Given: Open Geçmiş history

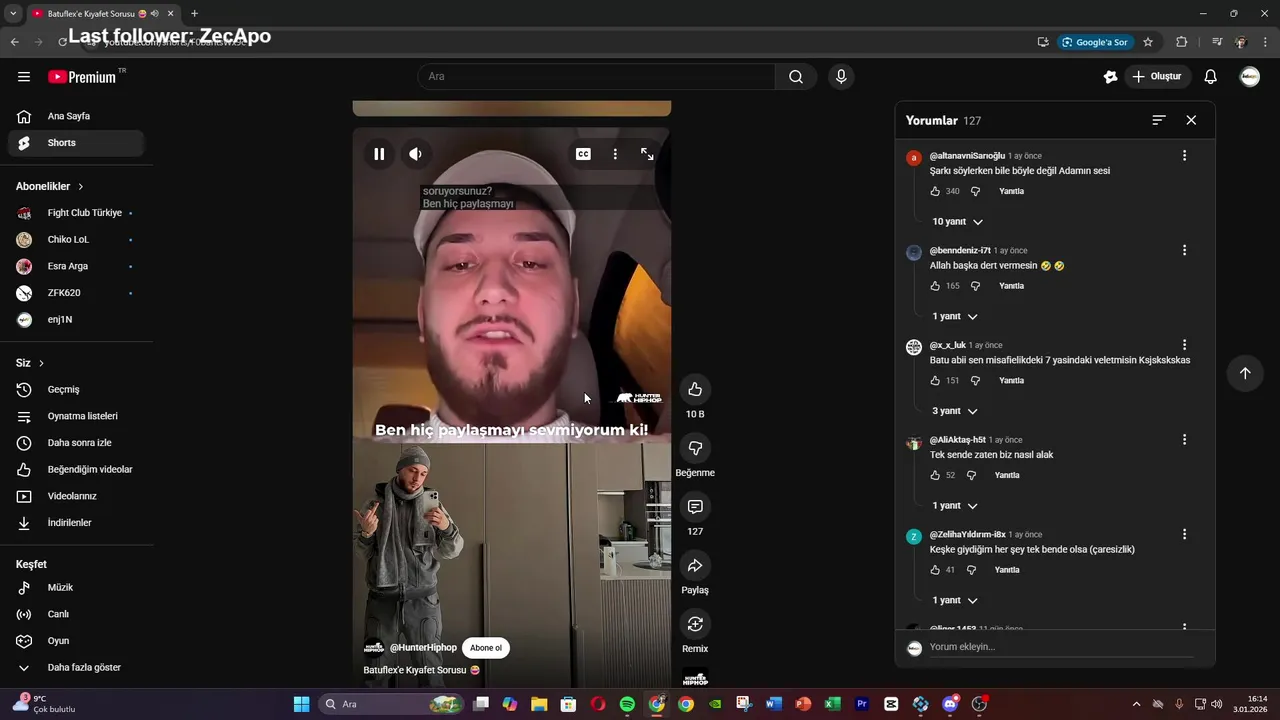Looking at the screenshot, I should pos(76,389).
